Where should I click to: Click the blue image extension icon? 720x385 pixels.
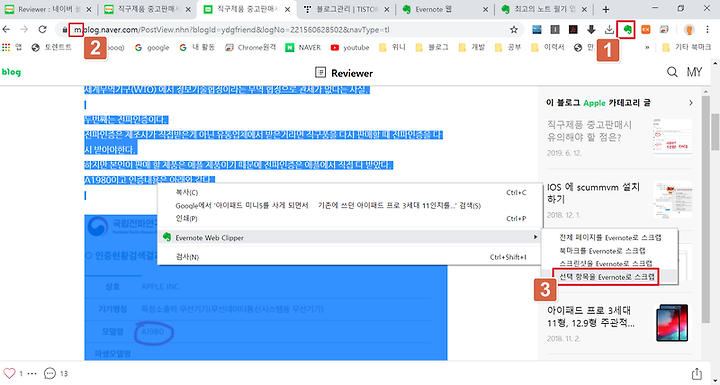[x=537, y=30]
